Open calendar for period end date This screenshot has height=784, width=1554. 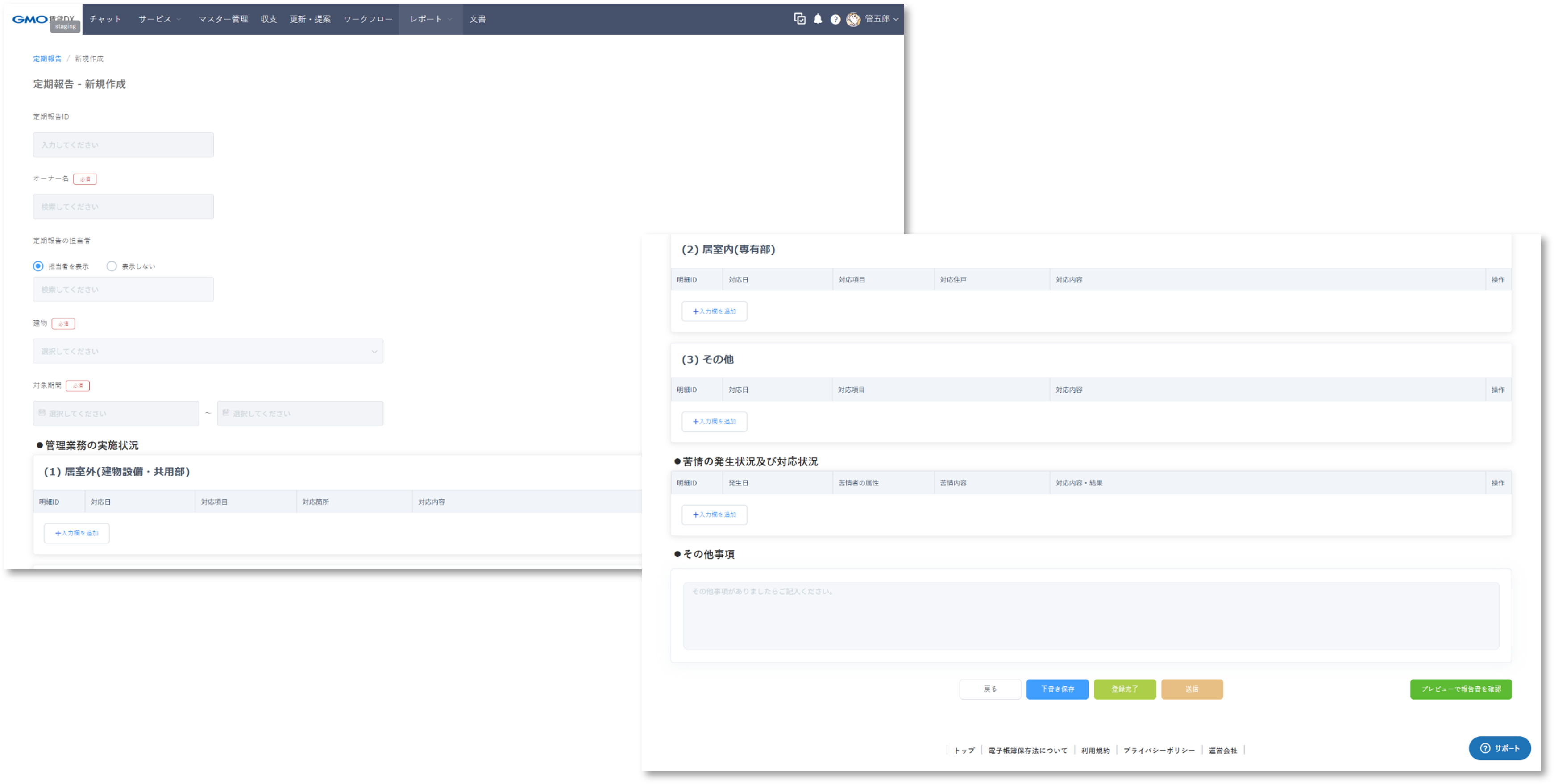pos(300,413)
